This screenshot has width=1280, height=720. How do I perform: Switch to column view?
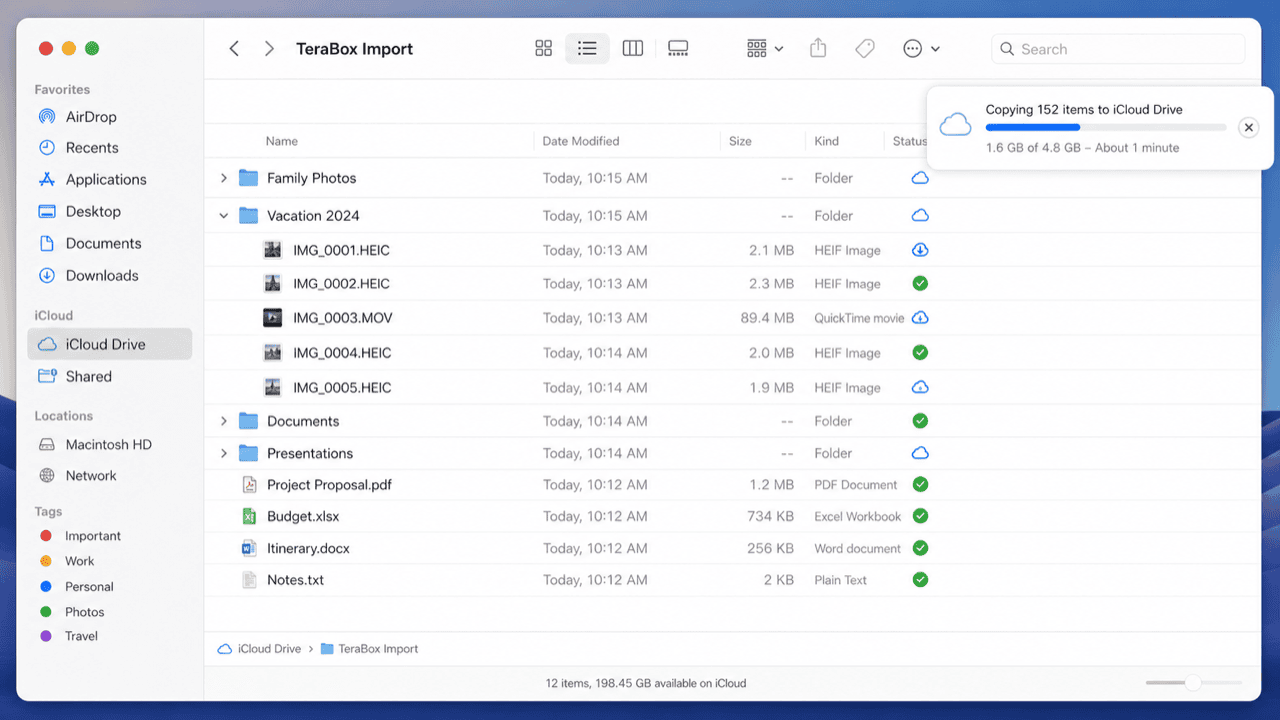click(632, 48)
